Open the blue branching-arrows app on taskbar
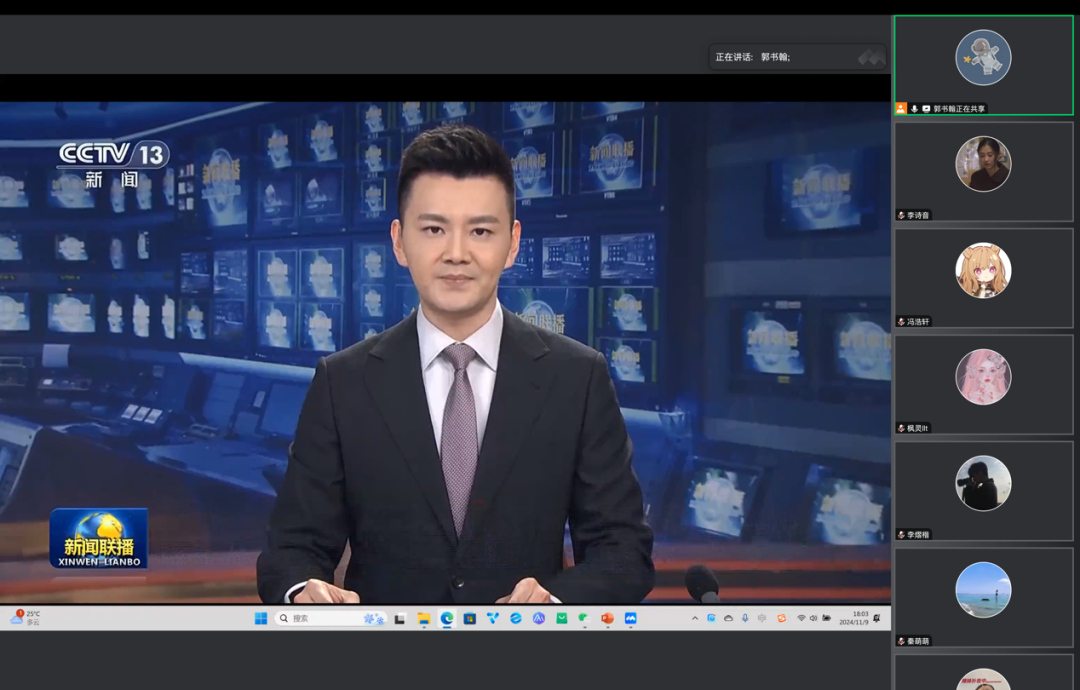1080x690 pixels. [x=493, y=618]
